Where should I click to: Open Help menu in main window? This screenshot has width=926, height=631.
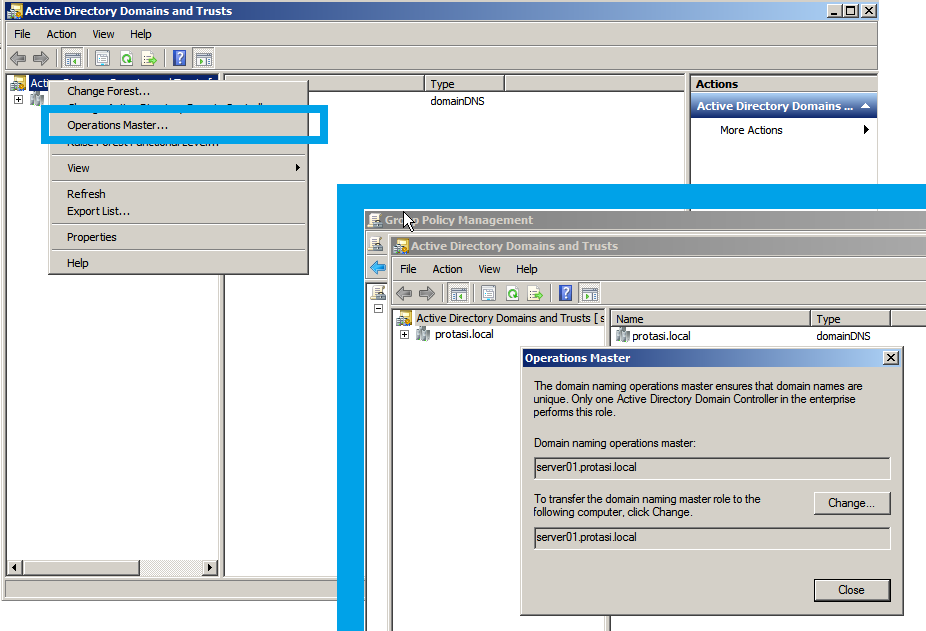click(141, 34)
